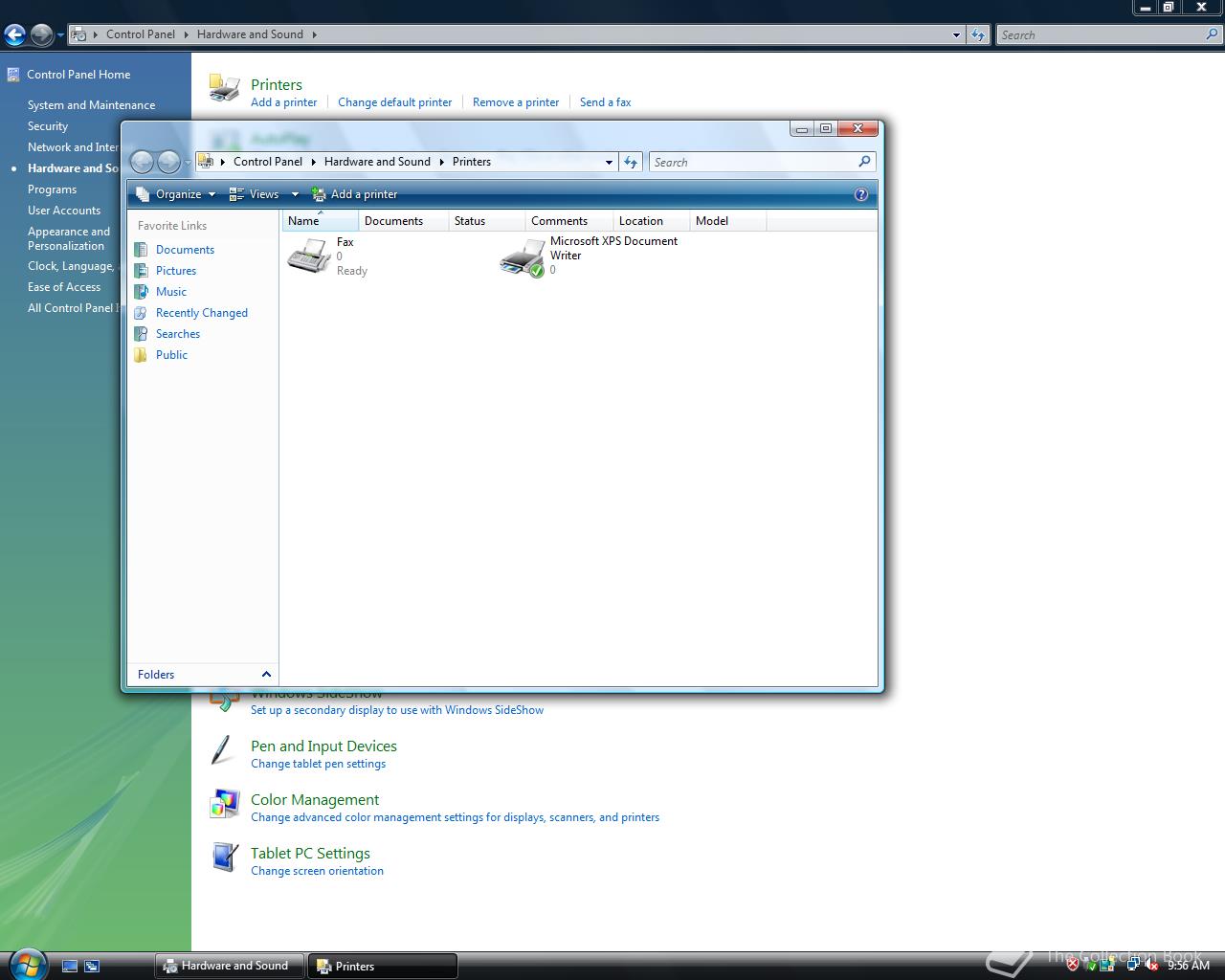This screenshot has width=1225, height=980.
Task: Click the Remove a printer link
Action: click(x=516, y=102)
